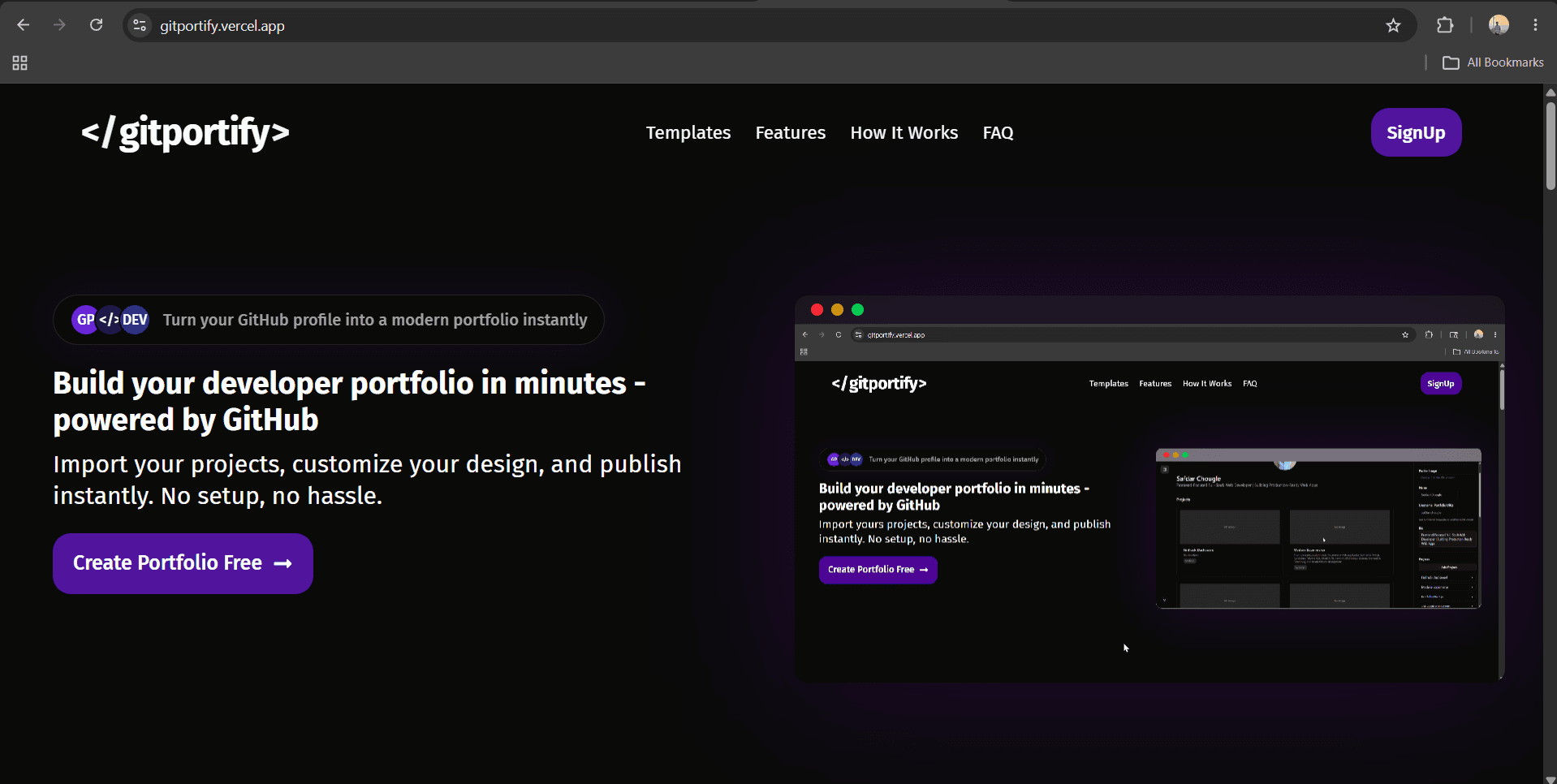Click the address bar URL gitportify.vercel.app
1557x784 pixels.
tap(222, 26)
